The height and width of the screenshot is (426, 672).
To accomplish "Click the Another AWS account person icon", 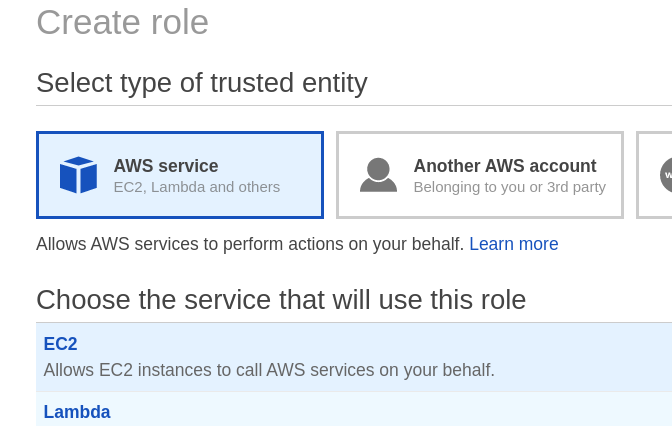I will coord(378,175).
